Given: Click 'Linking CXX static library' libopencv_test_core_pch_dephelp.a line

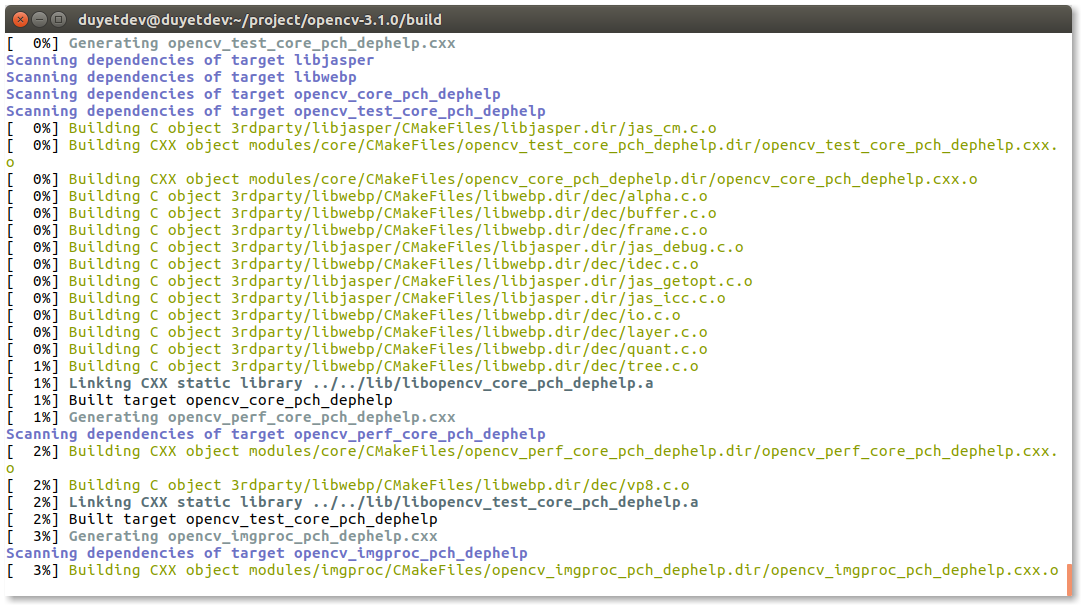Looking at the screenshot, I should [353, 502].
